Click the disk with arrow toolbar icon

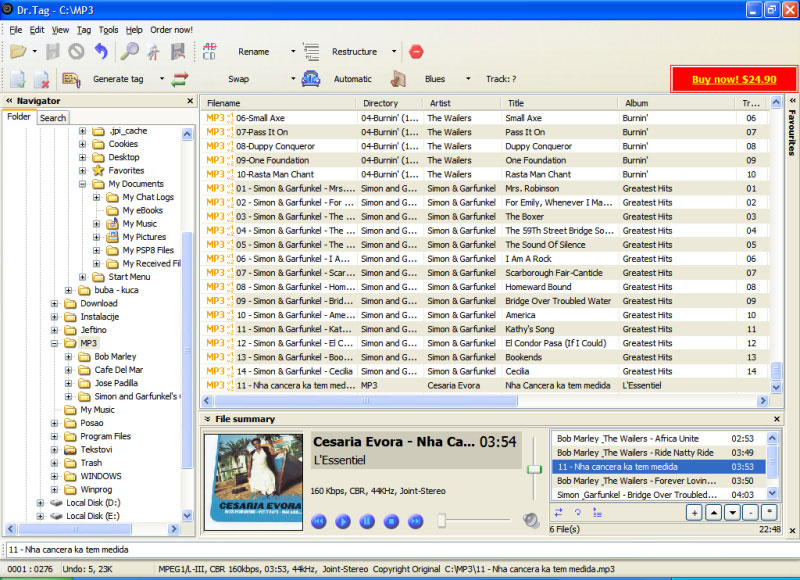click(x=178, y=52)
